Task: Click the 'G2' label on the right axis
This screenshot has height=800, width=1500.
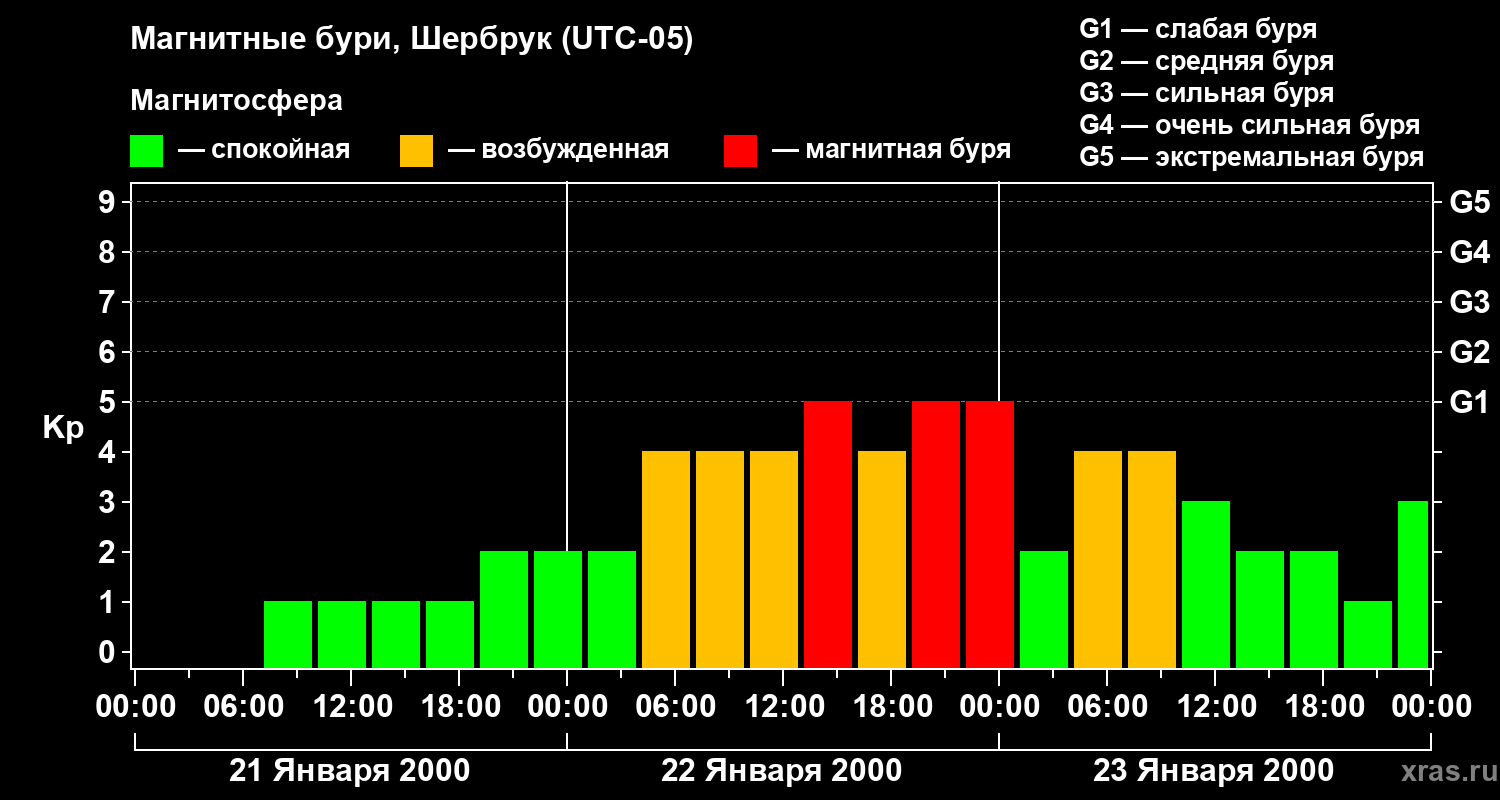Action: pyautogui.click(x=1469, y=352)
